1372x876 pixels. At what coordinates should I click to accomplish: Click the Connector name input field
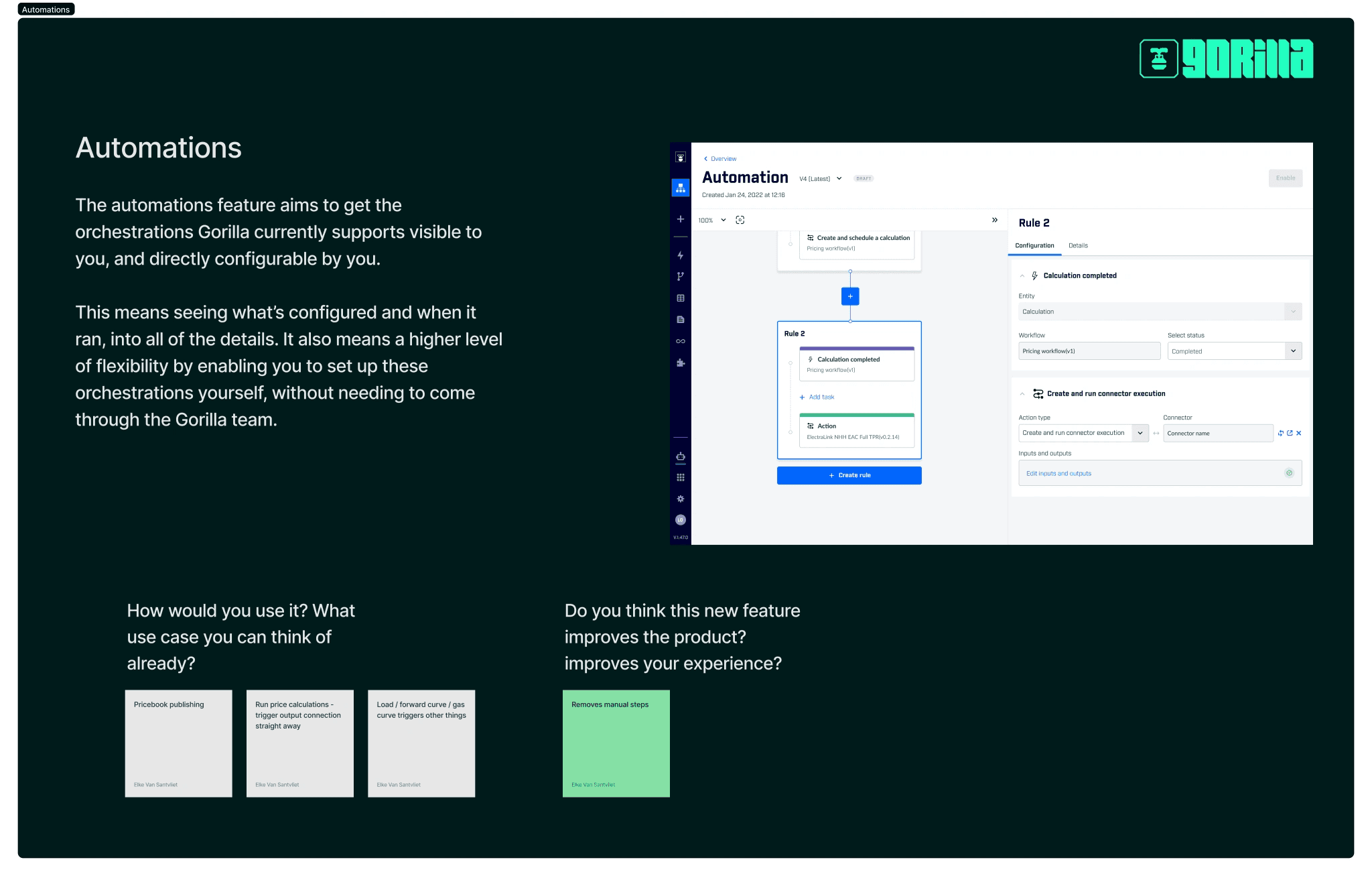(1217, 433)
